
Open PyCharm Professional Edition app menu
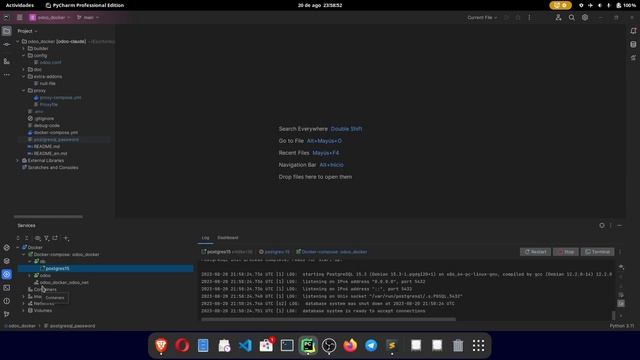point(85,5)
